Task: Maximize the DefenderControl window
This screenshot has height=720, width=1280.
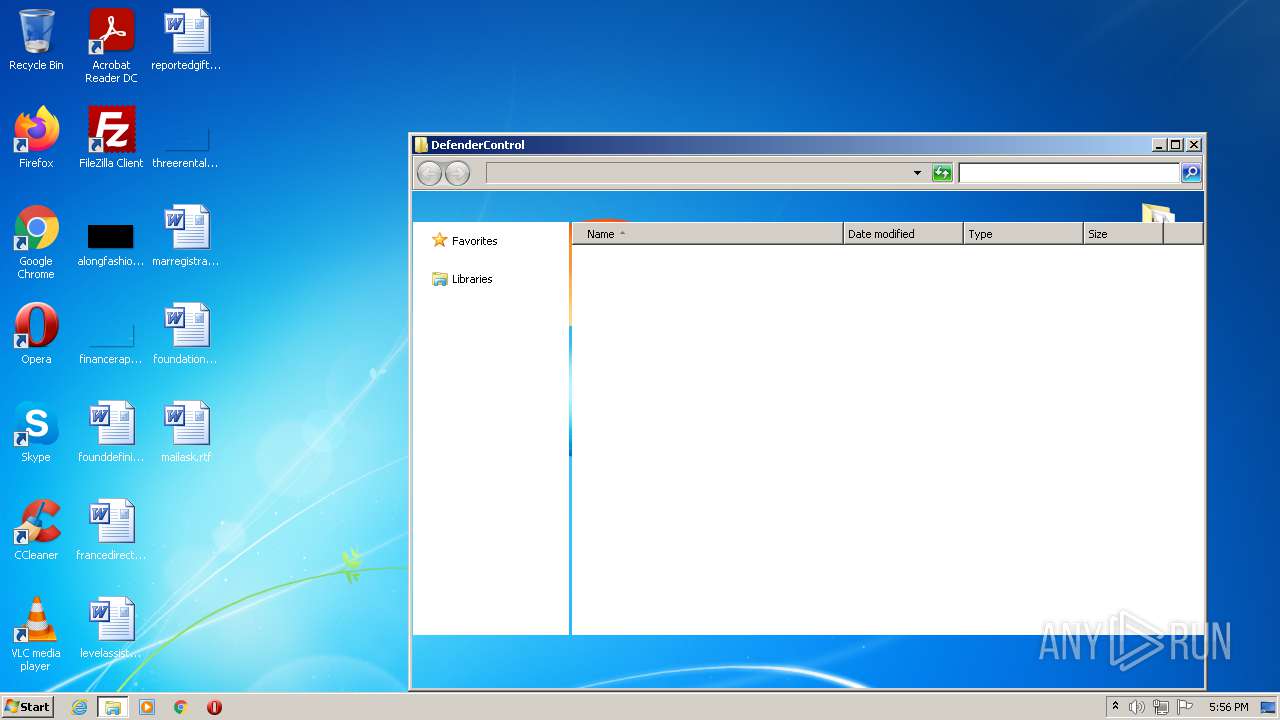Action: 1176,145
